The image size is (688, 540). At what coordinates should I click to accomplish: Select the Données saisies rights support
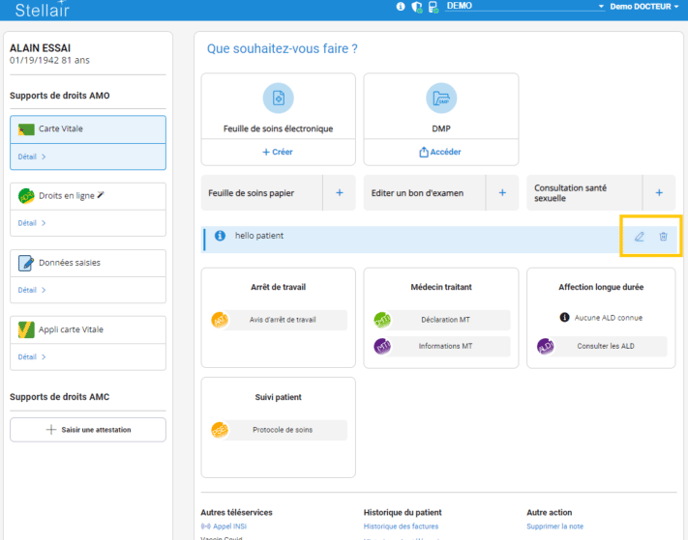tap(69, 263)
